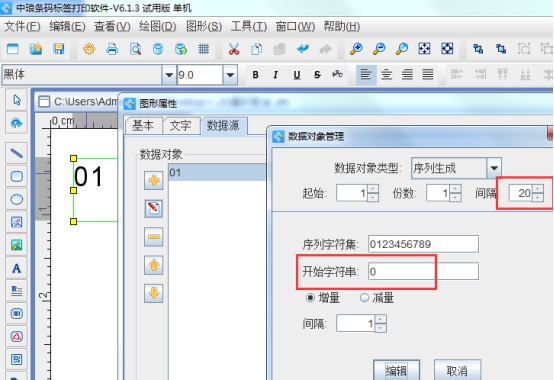This screenshot has height=380, width=554.
Task: Open the 查看(V) menu
Action: 112,26
